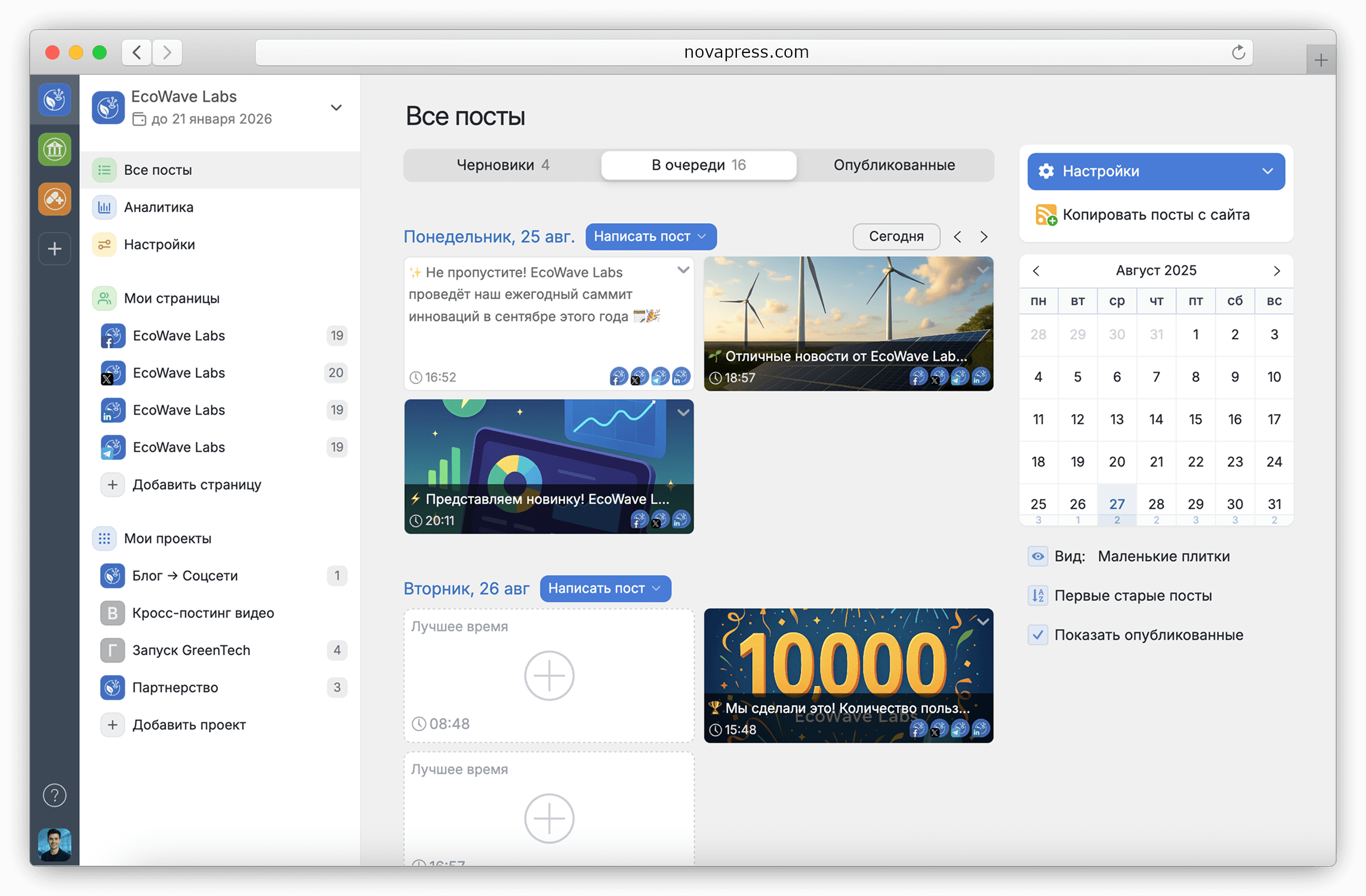Open the Не пропустите summit text post
Screen dimensions: 1366x896
tap(549, 323)
